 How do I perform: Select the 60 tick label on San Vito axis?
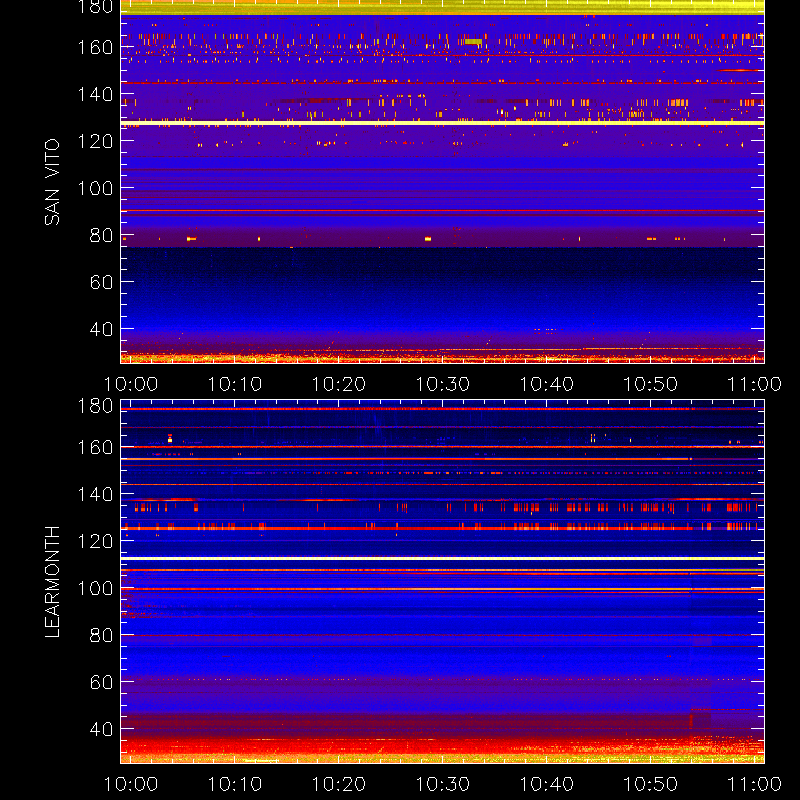pos(102,282)
